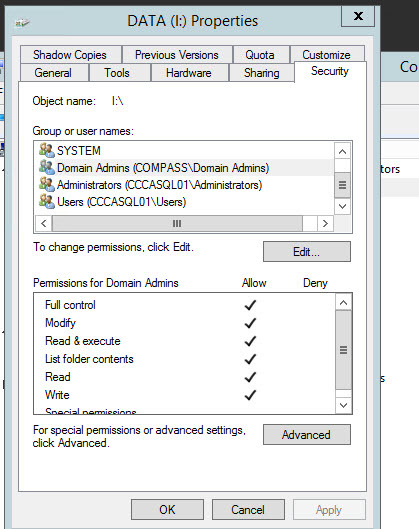This screenshot has width=419, height=529.
Task: Open the Previous Versions tab
Action: pos(177,55)
